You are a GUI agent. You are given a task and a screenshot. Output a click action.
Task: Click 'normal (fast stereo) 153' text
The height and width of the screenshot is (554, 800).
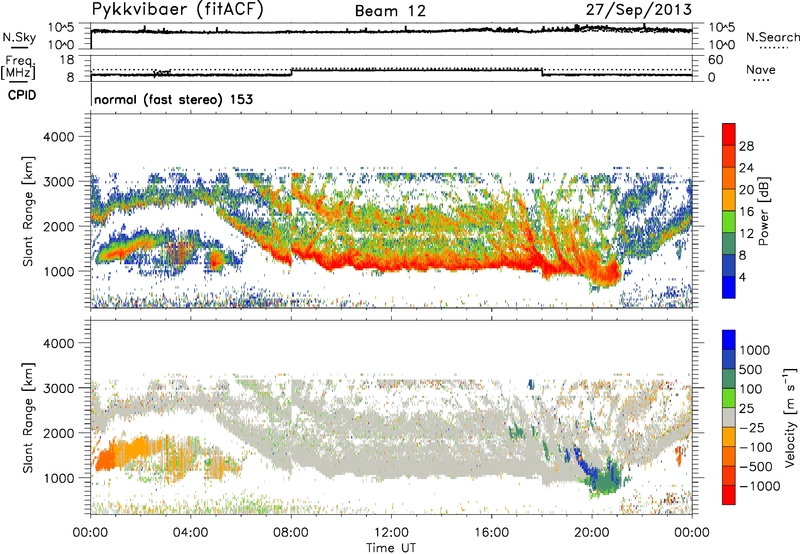(173, 99)
